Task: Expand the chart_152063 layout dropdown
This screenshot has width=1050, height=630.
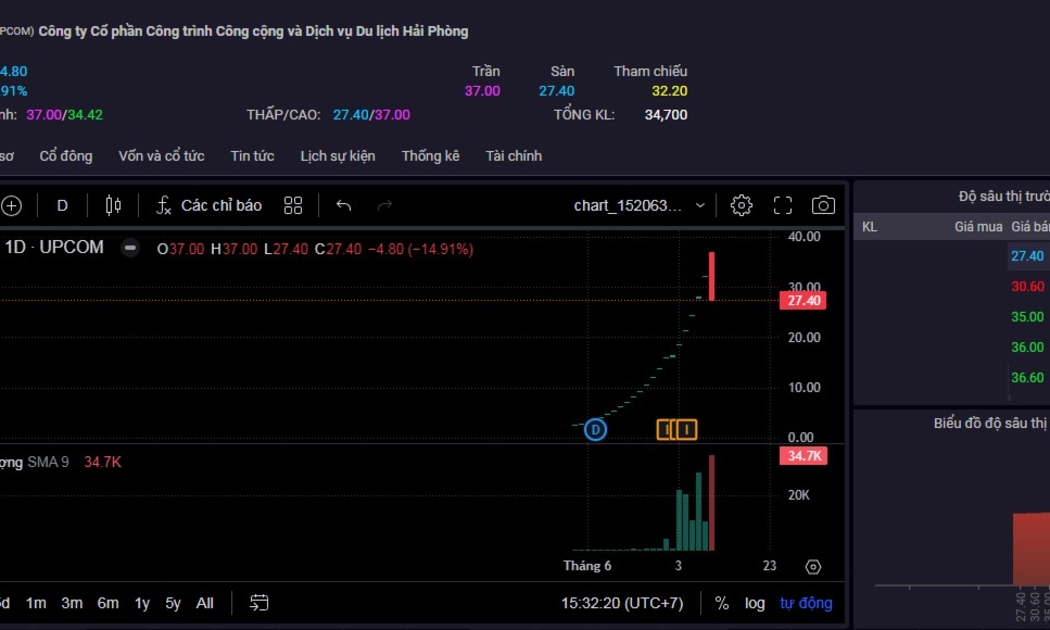Action: click(700, 205)
